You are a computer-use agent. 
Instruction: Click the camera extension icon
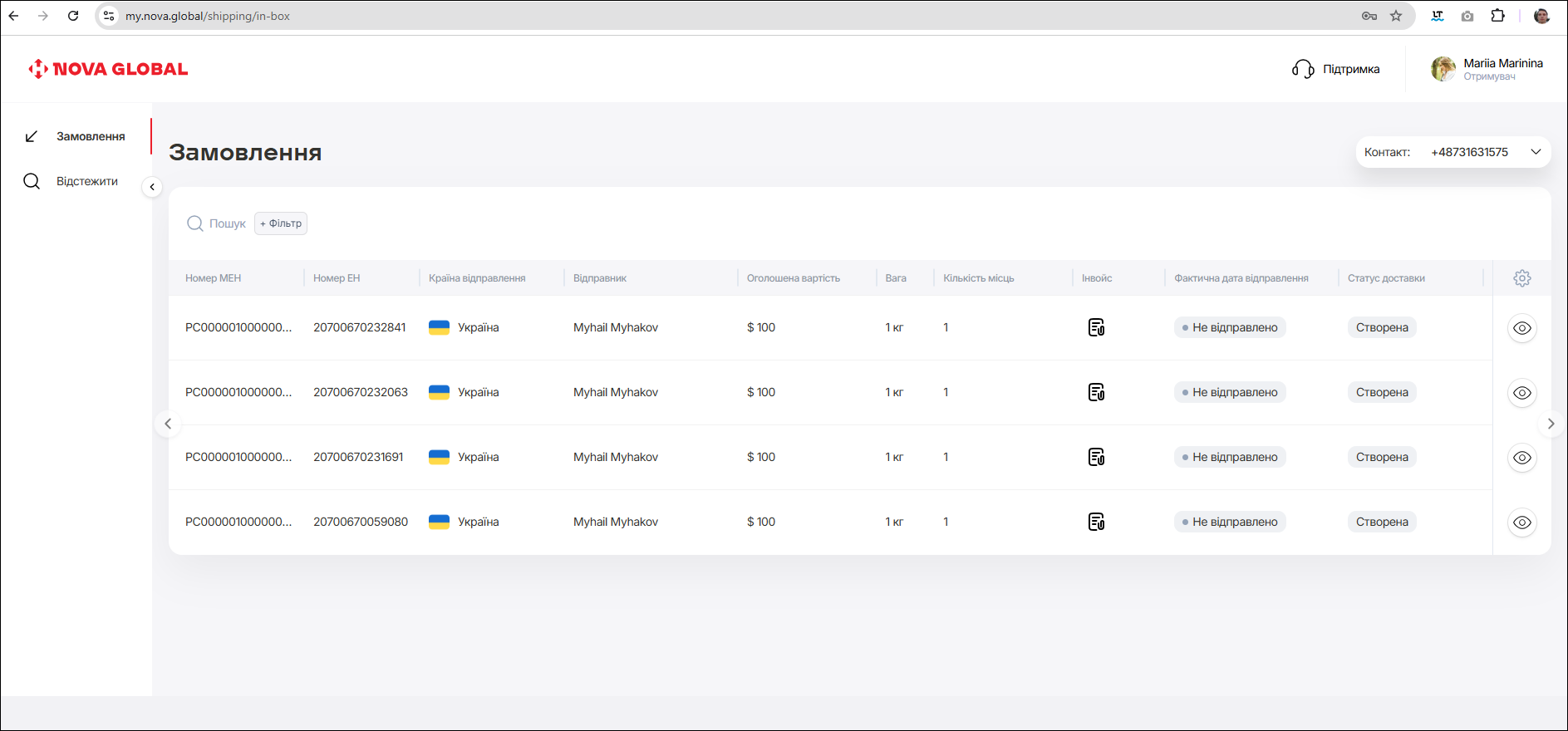[1467, 16]
